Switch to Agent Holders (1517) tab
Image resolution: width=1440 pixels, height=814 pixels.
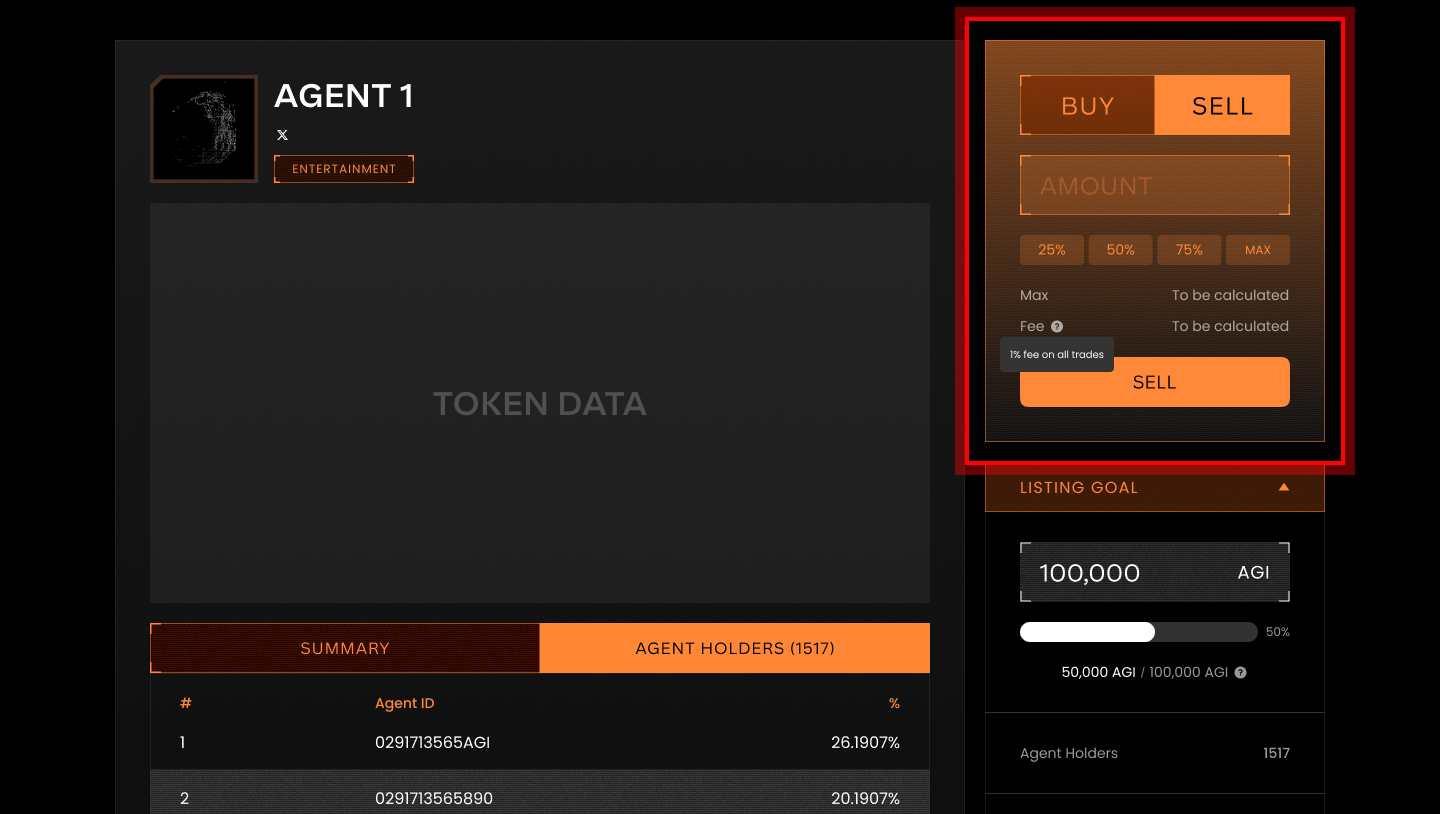(735, 648)
